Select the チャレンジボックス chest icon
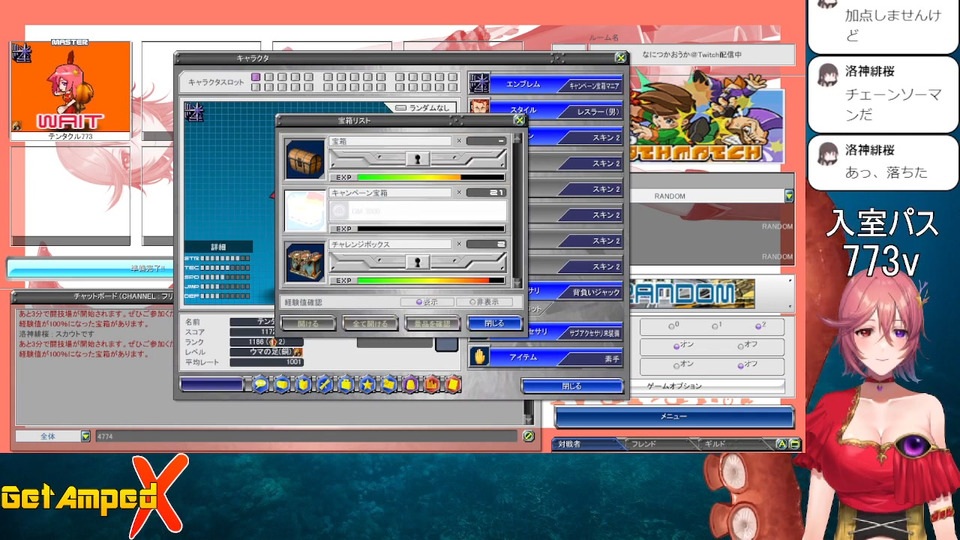960x540 pixels. [x=304, y=262]
